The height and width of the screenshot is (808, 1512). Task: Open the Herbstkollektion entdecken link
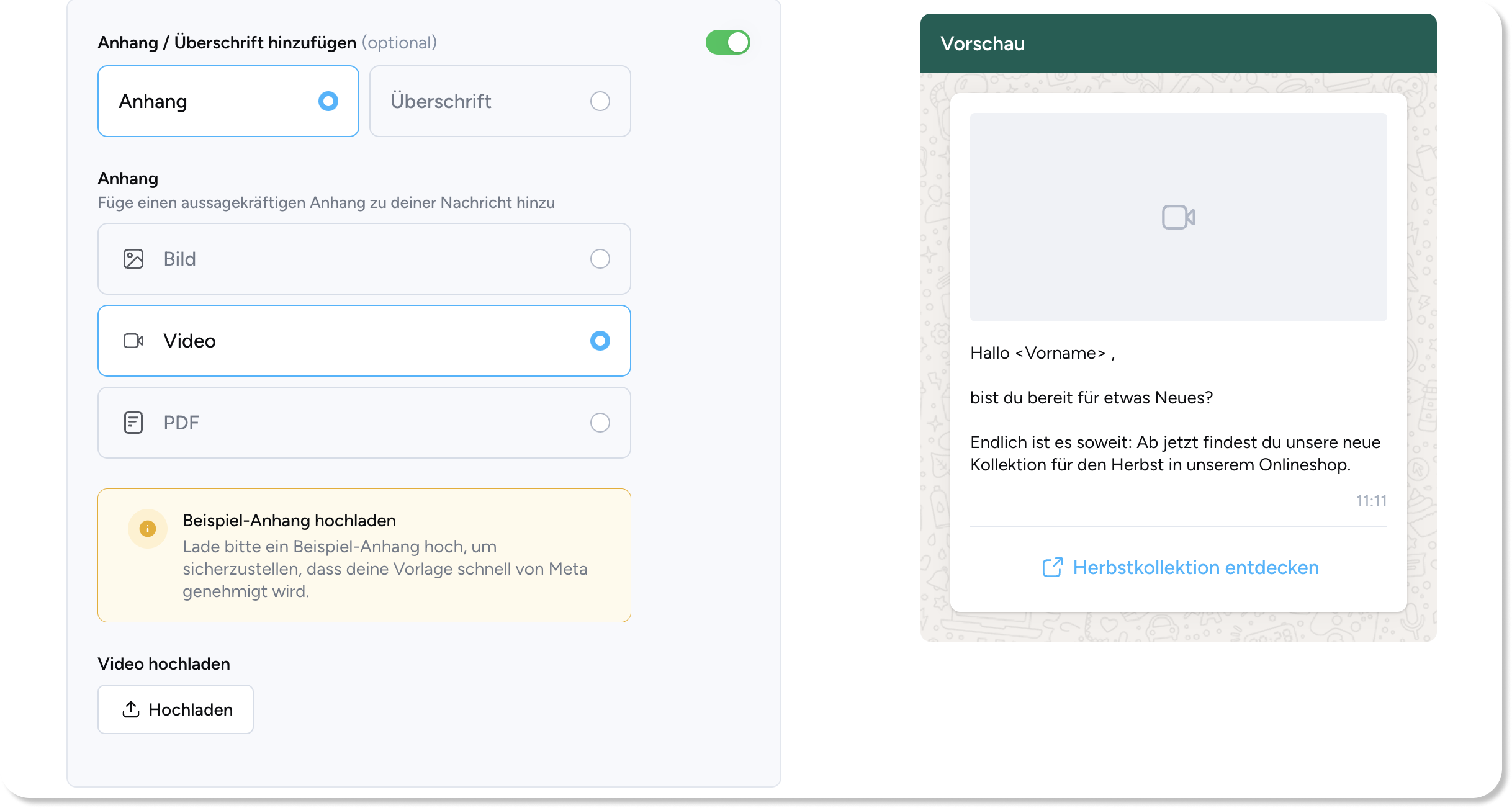[1196, 567]
